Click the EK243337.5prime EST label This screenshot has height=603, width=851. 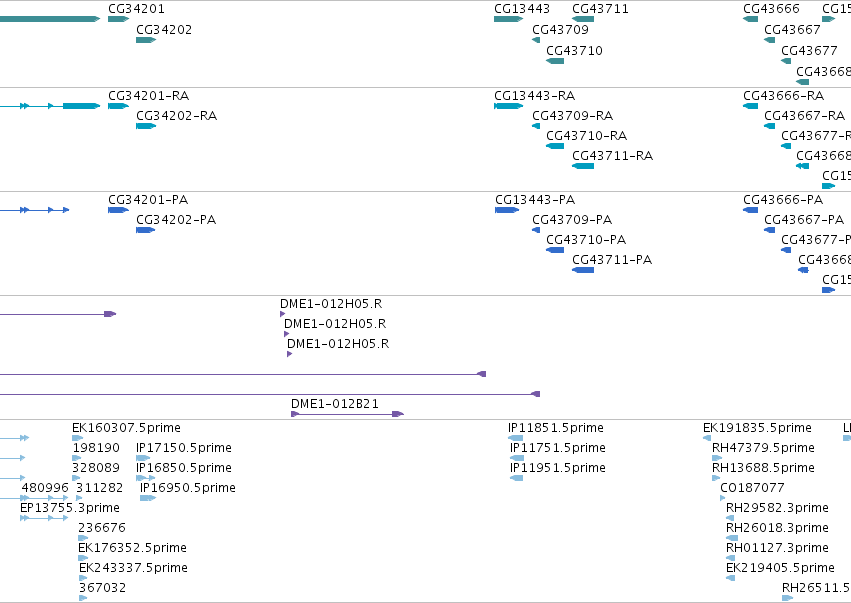click(133, 568)
